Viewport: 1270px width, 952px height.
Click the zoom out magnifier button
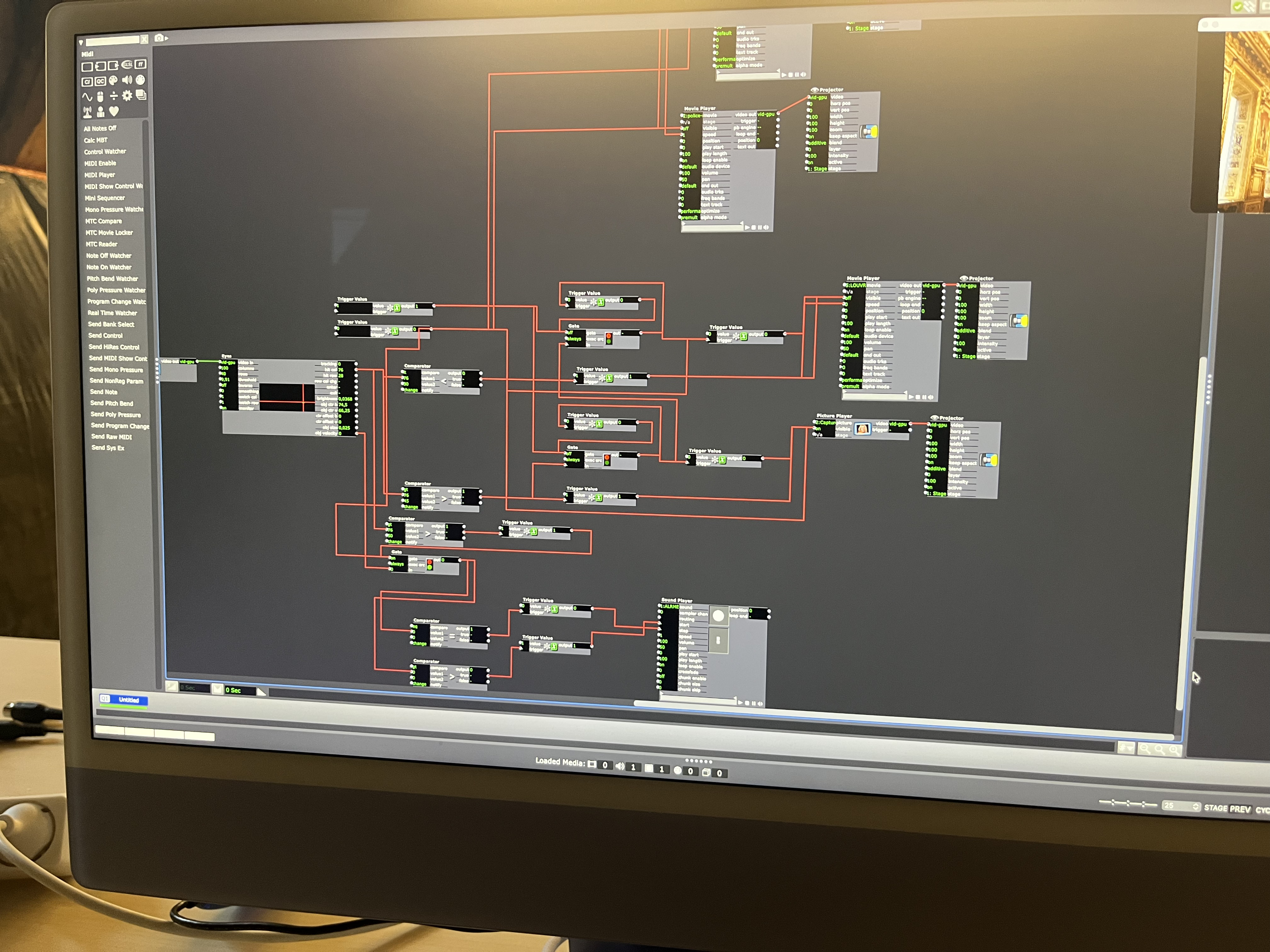pyautogui.click(x=1145, y=749)
